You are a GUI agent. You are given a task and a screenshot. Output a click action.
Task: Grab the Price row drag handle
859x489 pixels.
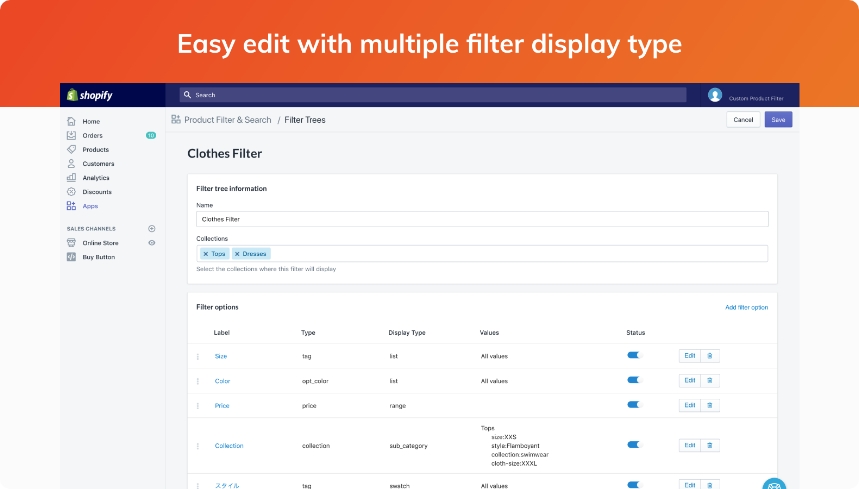point(198,406)
